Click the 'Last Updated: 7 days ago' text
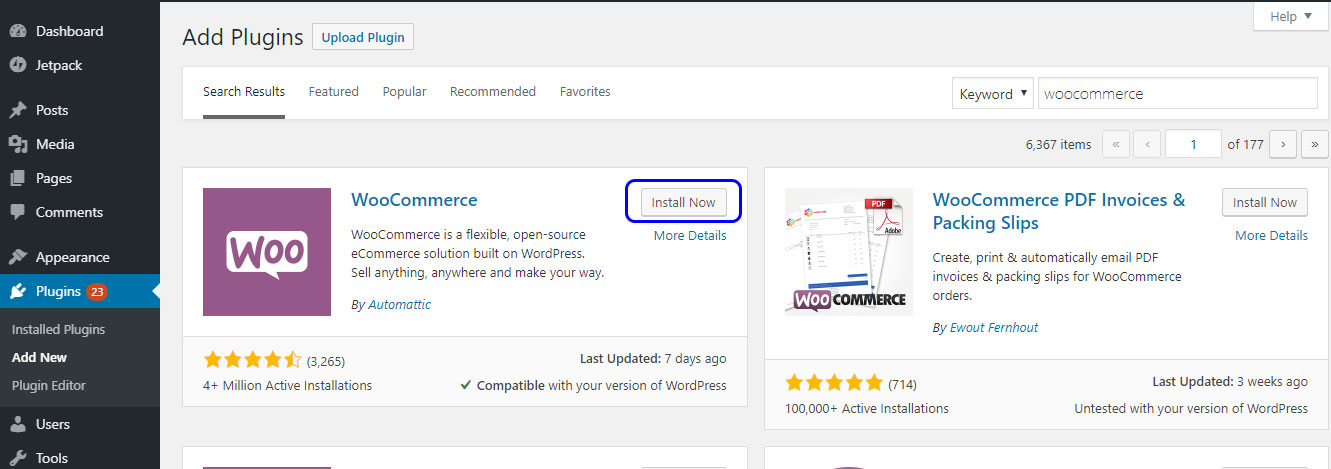The height and width of the screenshot is (469, 1331). (x=653, y=358)
